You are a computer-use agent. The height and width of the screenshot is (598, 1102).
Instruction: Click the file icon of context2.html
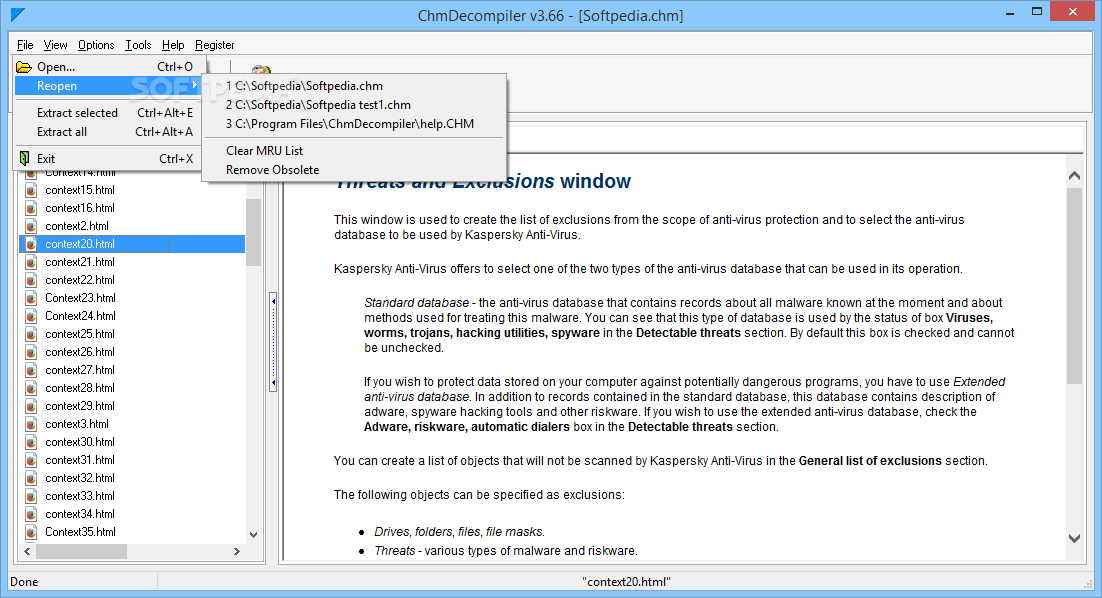coord(31,226)
